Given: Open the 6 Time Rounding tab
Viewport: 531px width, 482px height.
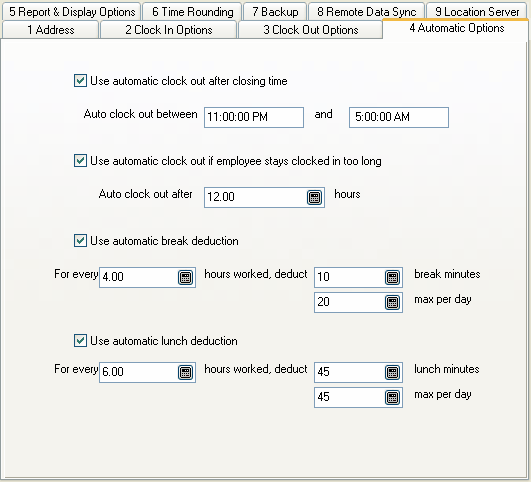Looking at the screenshot, I should point(192,12).
